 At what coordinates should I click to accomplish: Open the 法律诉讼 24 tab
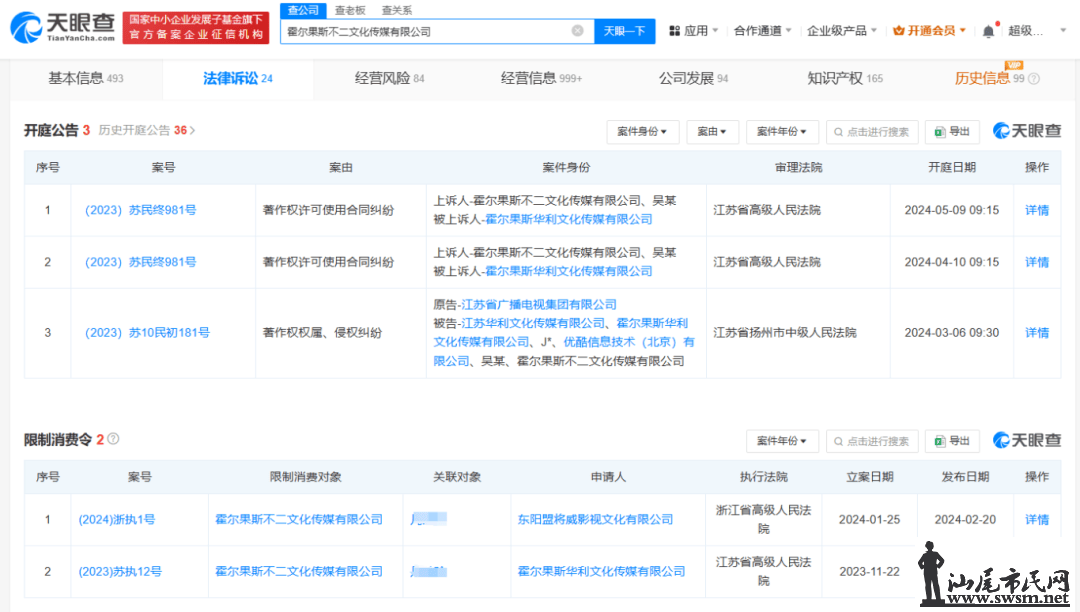click(238, 78)
